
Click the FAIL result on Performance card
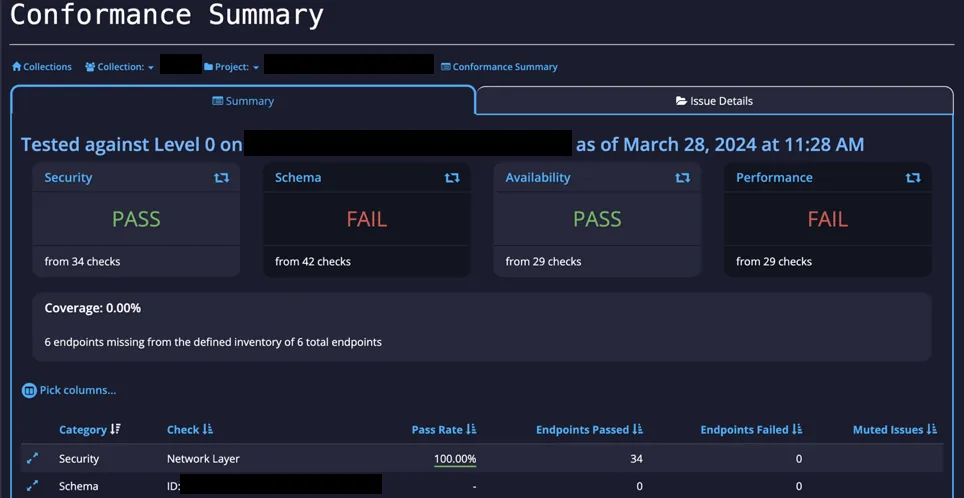828,219
